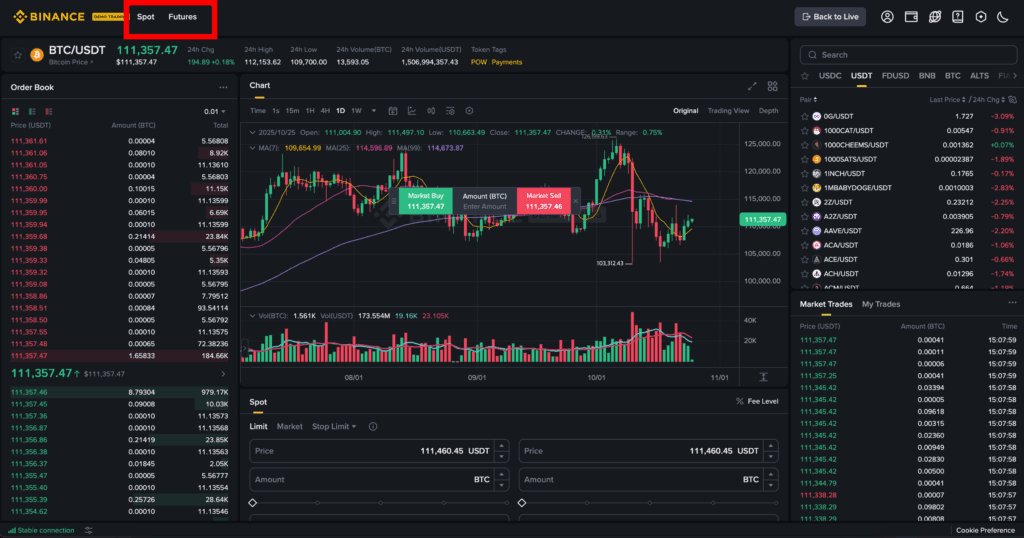Toggle favorite star for AAVE/USDT

pyautogui.click(x=805, y=231)
